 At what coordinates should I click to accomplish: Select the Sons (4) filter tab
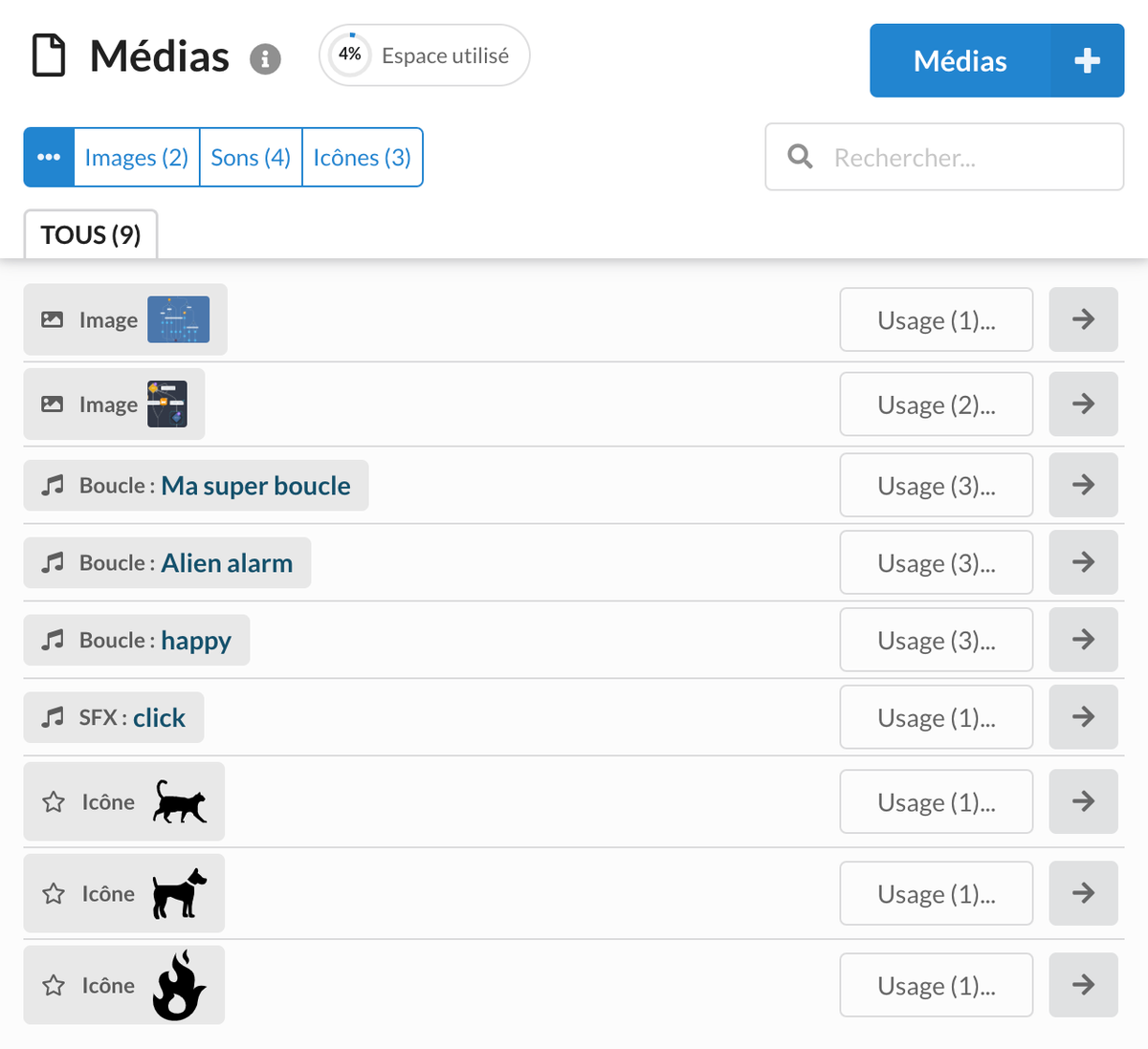pos(251,157)
